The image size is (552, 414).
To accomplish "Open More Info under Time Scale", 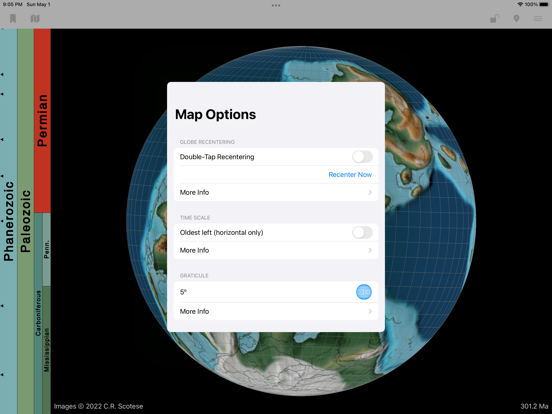I will coord(276,250).
